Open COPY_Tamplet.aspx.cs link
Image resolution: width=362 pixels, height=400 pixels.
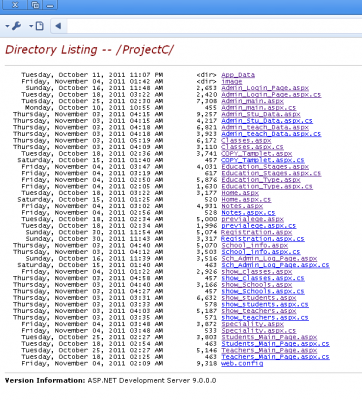tap(263, 160)
